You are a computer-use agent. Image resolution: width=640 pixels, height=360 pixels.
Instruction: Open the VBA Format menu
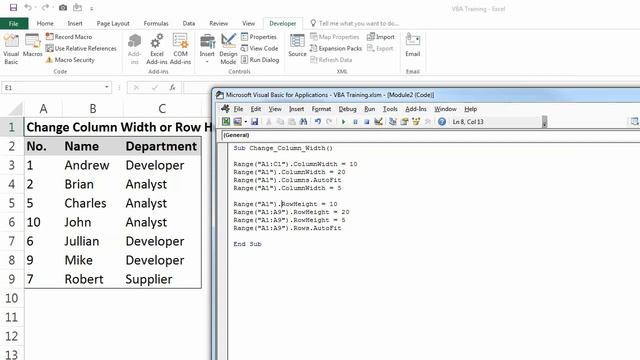tap(321, 109)
